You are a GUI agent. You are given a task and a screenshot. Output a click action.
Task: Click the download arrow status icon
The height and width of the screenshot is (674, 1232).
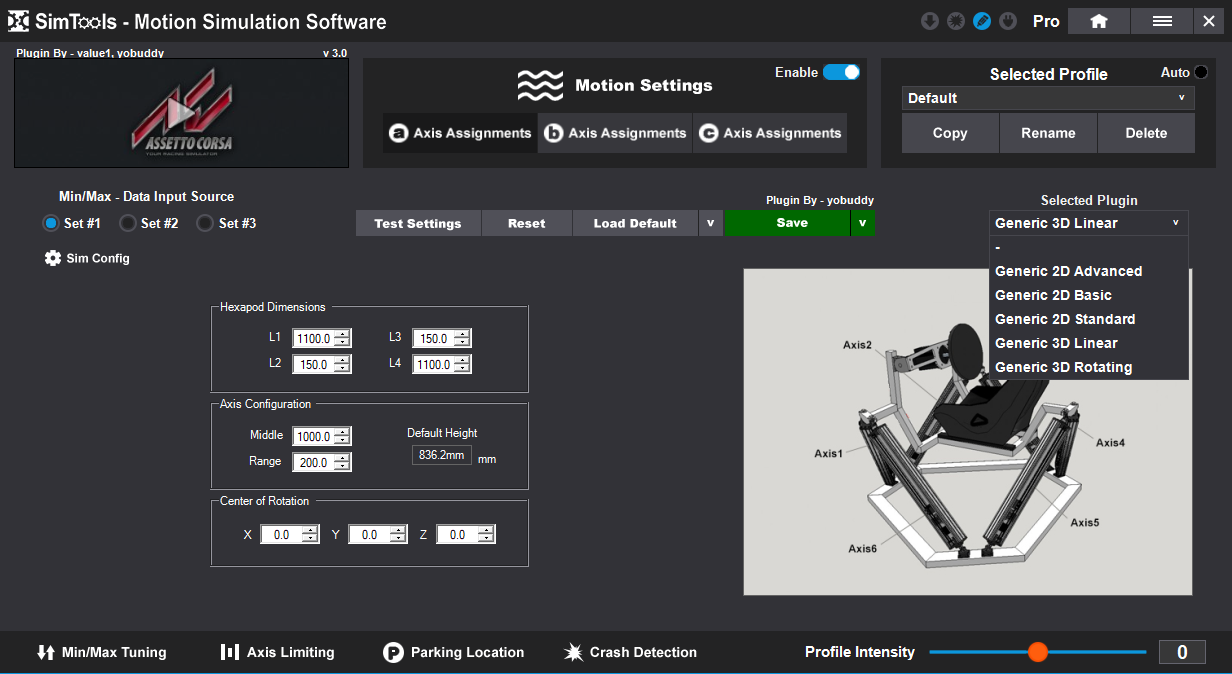(930, 21)
